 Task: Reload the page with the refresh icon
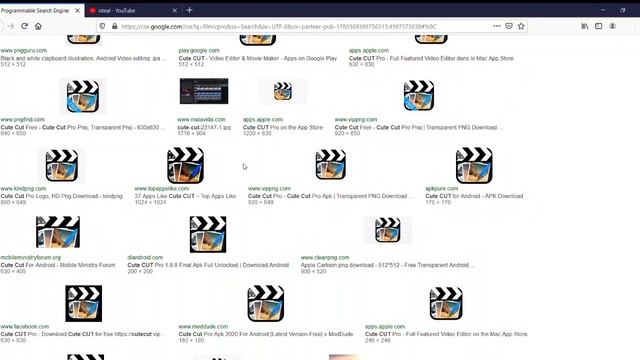(x=24, y=26)
